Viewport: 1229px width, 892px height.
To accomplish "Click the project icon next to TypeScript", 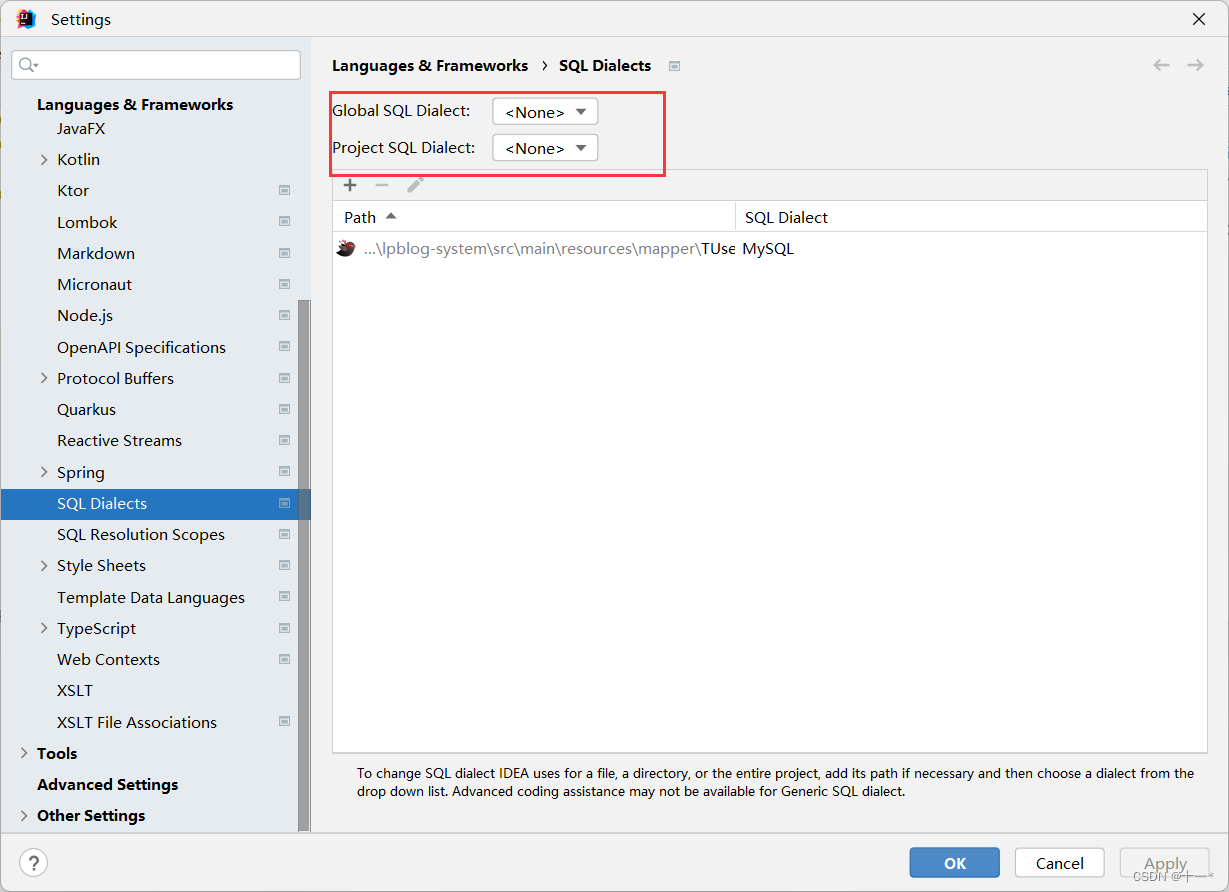I will click(x=284, y=628).
